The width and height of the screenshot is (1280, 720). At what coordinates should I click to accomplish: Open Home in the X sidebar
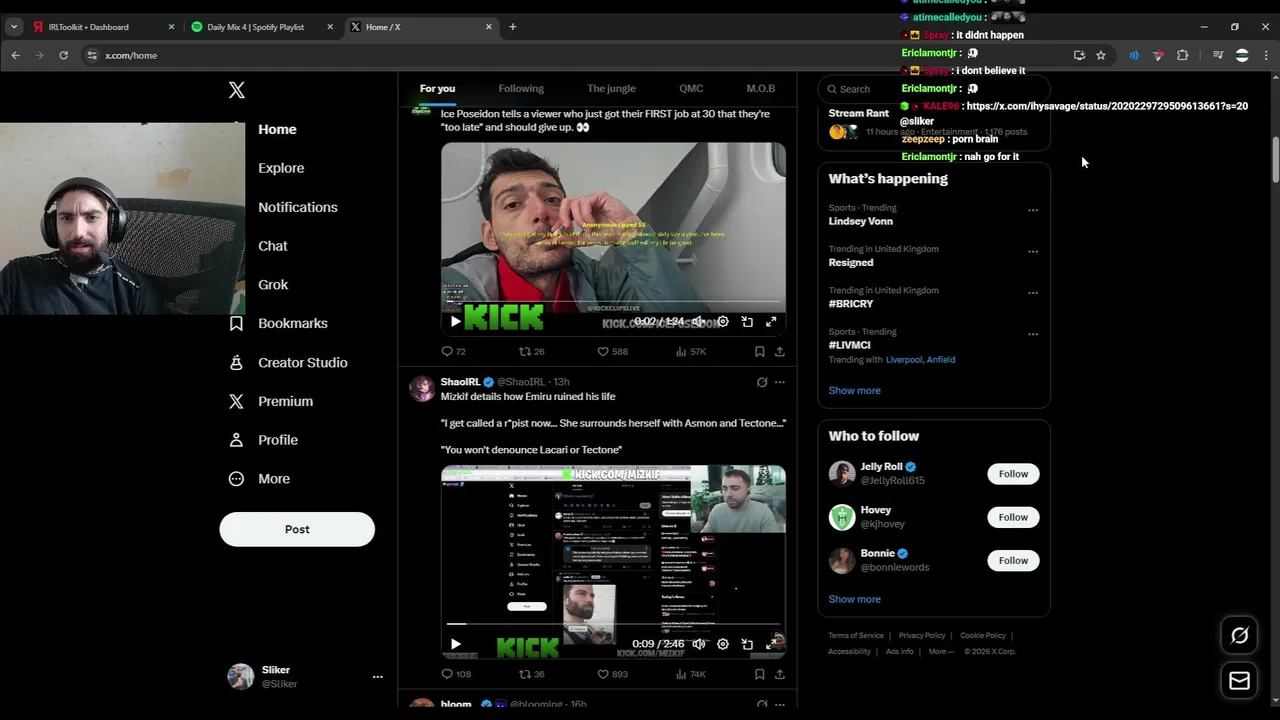(277, 129)
